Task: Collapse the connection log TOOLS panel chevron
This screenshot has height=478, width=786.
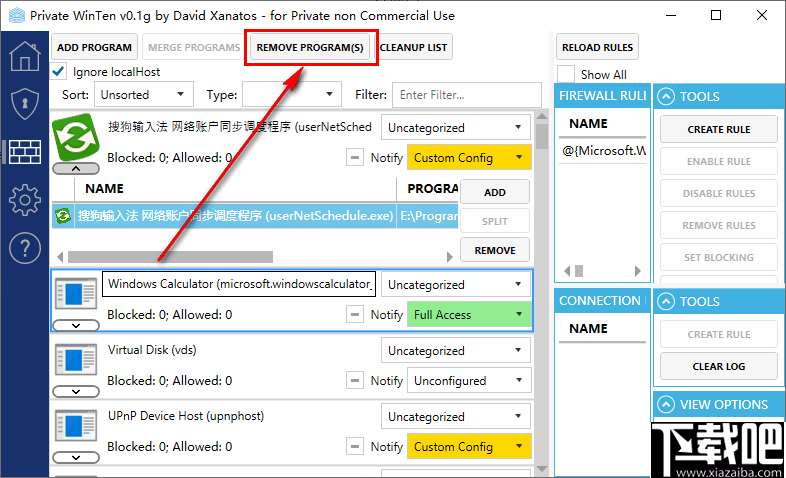Action: (666, 301)
